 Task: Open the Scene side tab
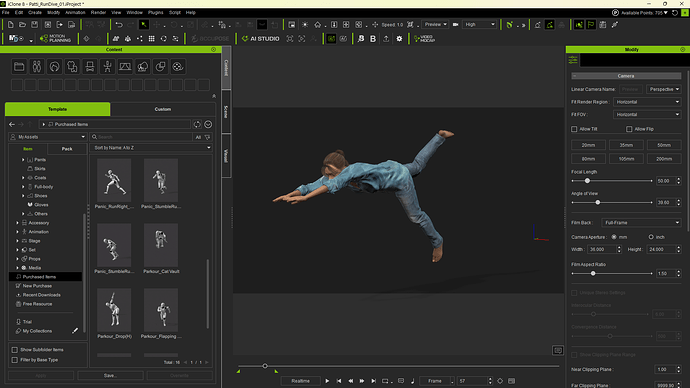pyautogui.click(x=226, y=112)
